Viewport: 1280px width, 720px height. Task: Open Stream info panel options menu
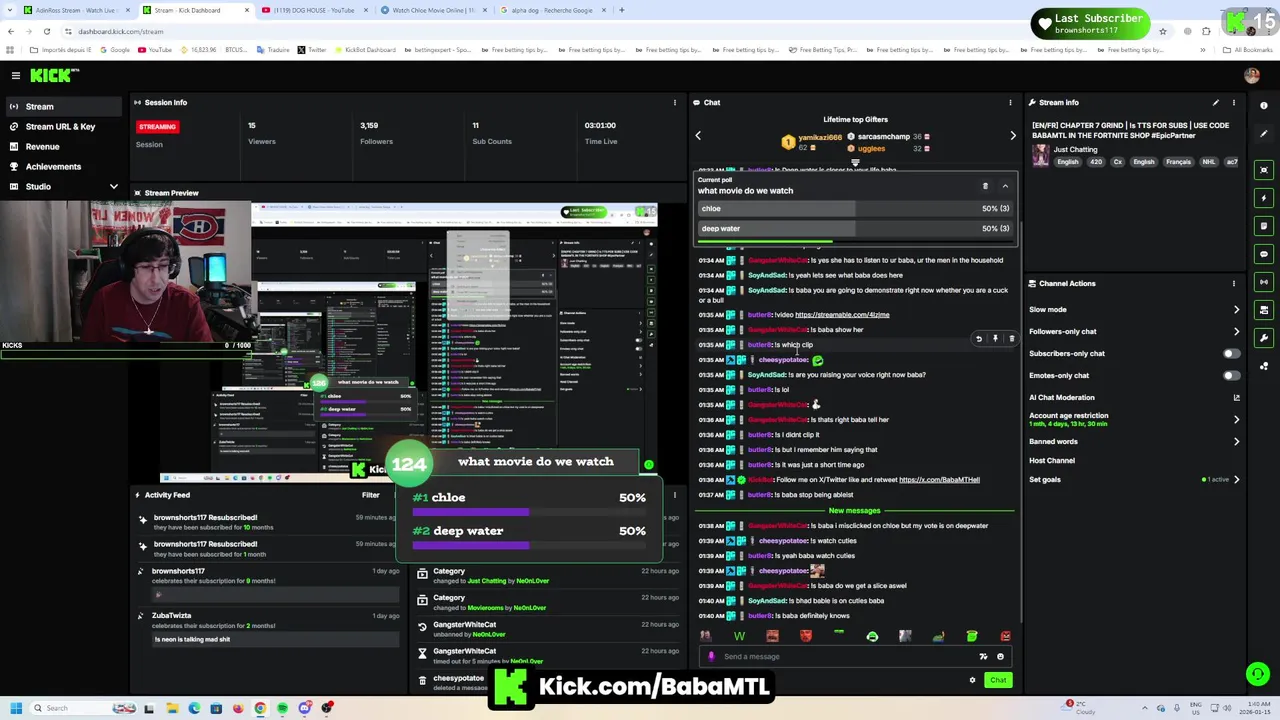click(1234, 102)
